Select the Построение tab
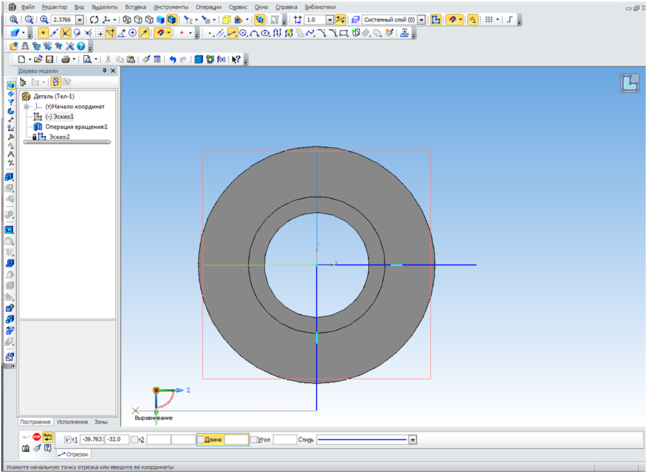647x473 pixels. click(x=35, y=422)
